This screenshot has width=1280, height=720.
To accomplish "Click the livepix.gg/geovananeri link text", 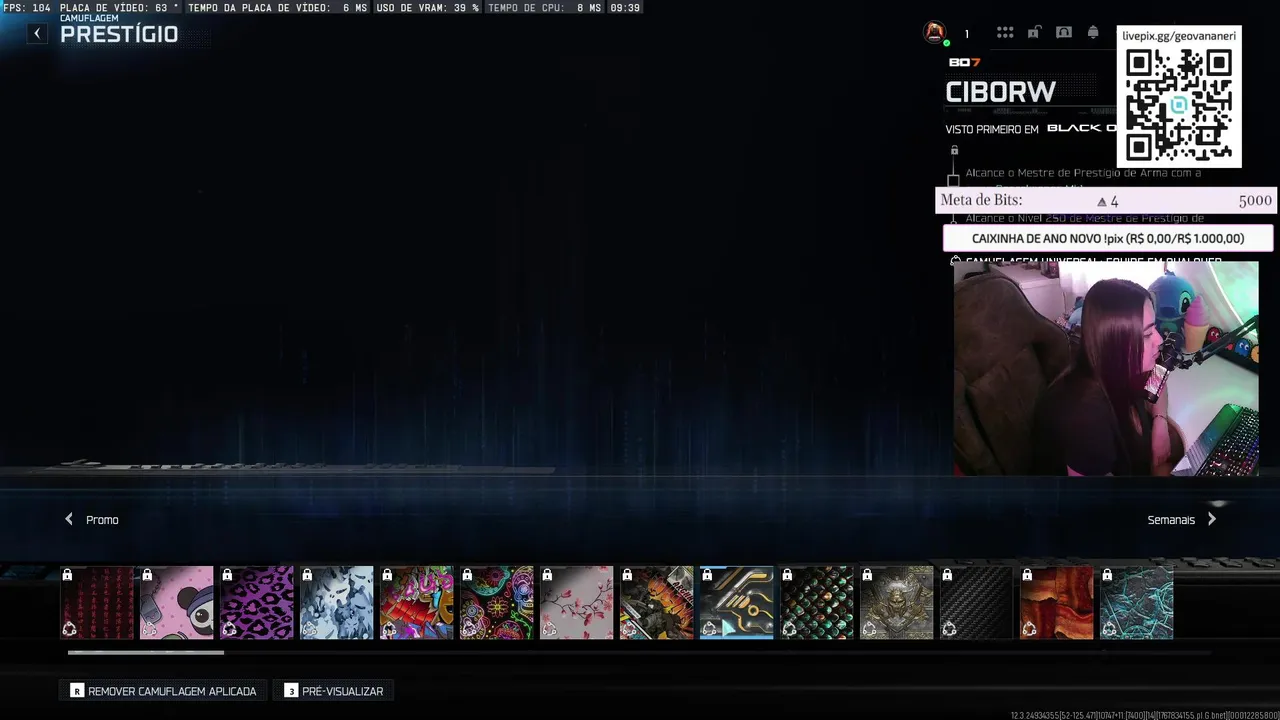I will point(1179,36).
